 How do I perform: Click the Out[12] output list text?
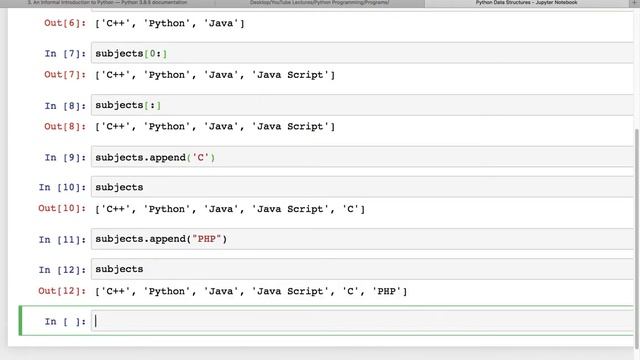251,291
